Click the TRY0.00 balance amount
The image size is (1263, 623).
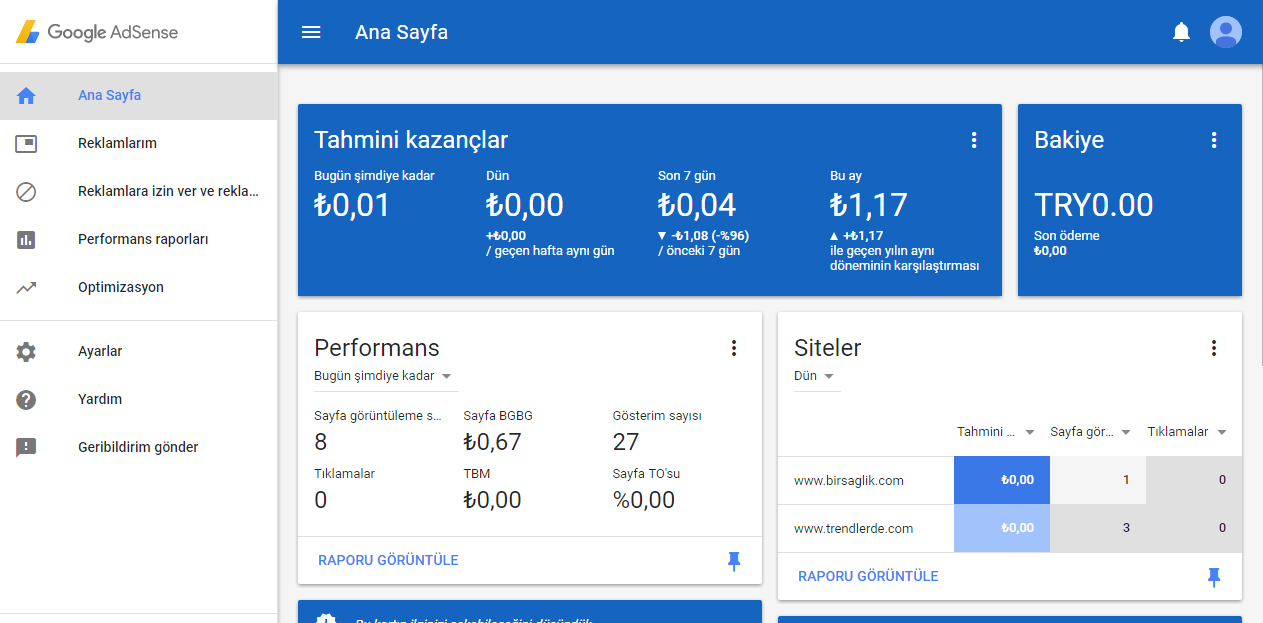(1094, 205)
